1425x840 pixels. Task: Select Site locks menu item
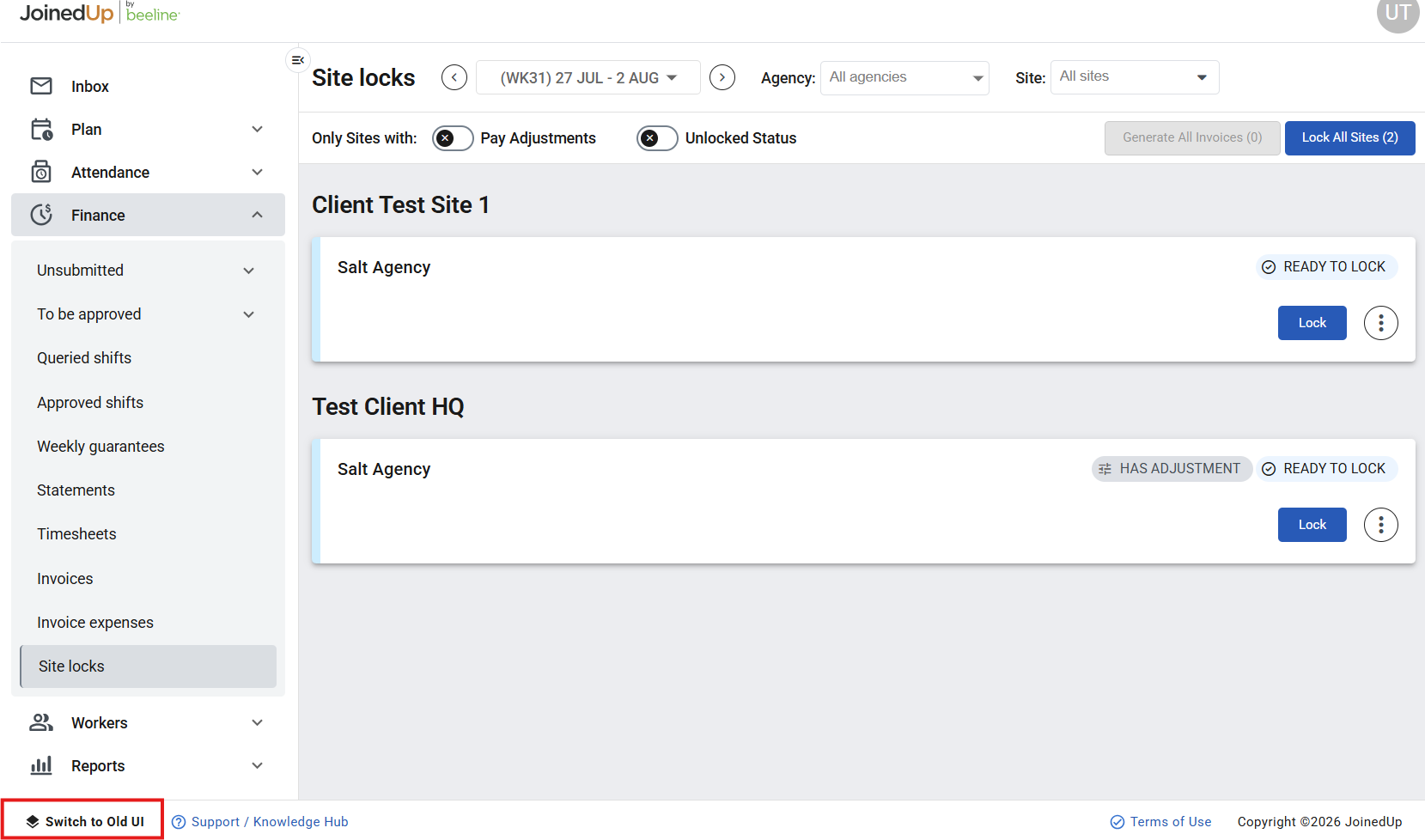pyautogui.click(x=148, y=667)
